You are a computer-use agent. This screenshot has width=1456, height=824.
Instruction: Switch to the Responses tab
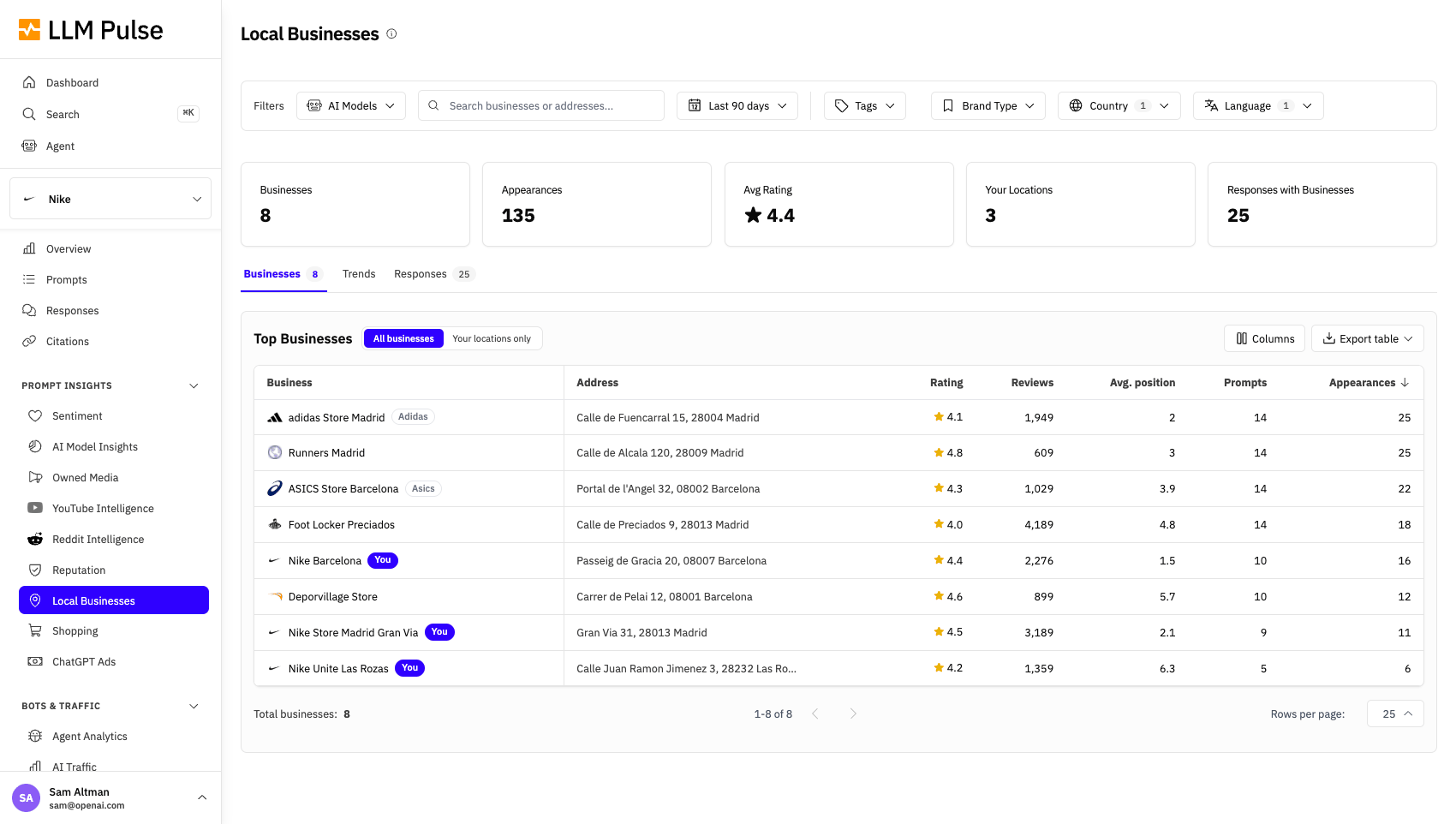433,274
